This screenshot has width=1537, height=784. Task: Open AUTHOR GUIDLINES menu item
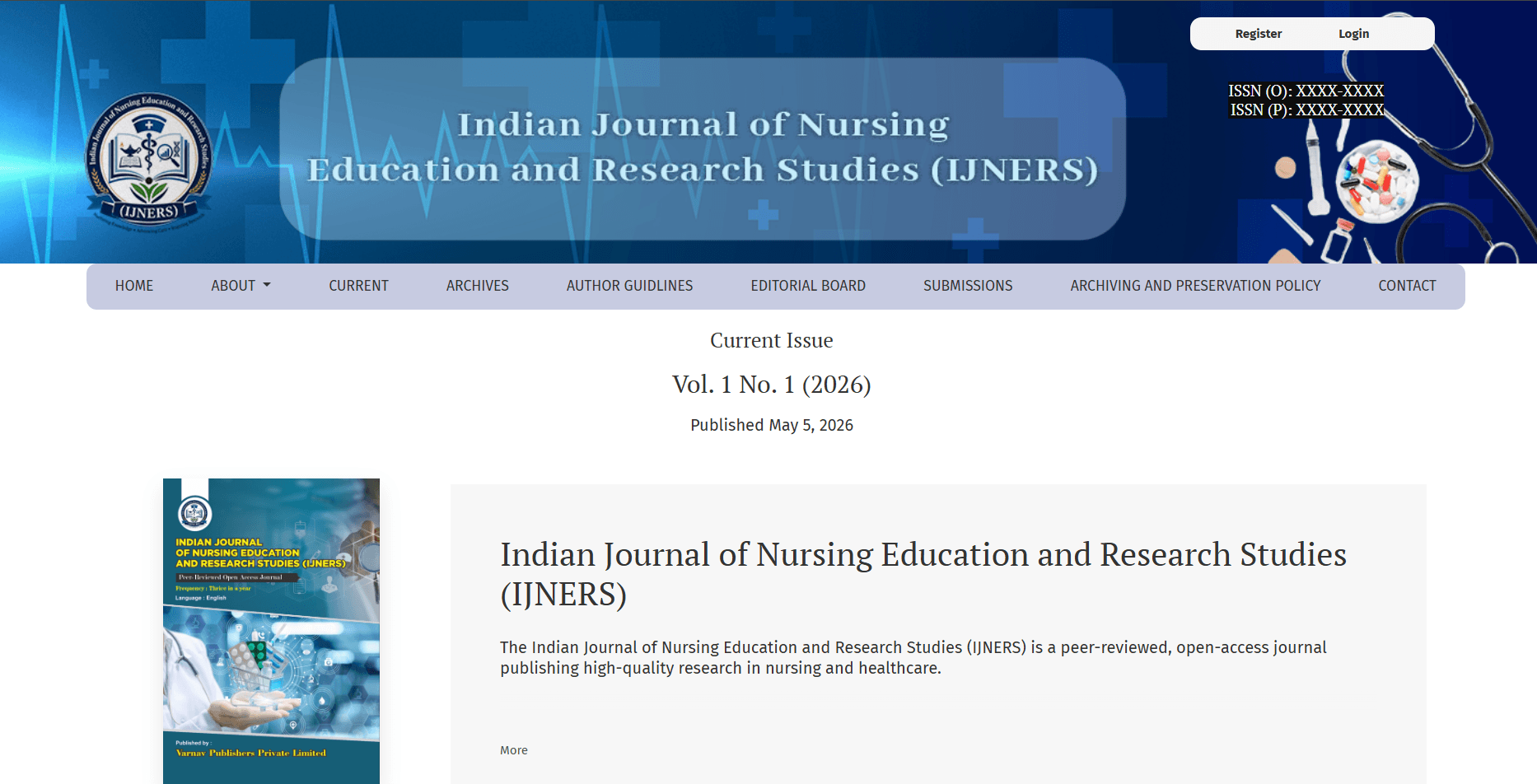click(629, 286)
